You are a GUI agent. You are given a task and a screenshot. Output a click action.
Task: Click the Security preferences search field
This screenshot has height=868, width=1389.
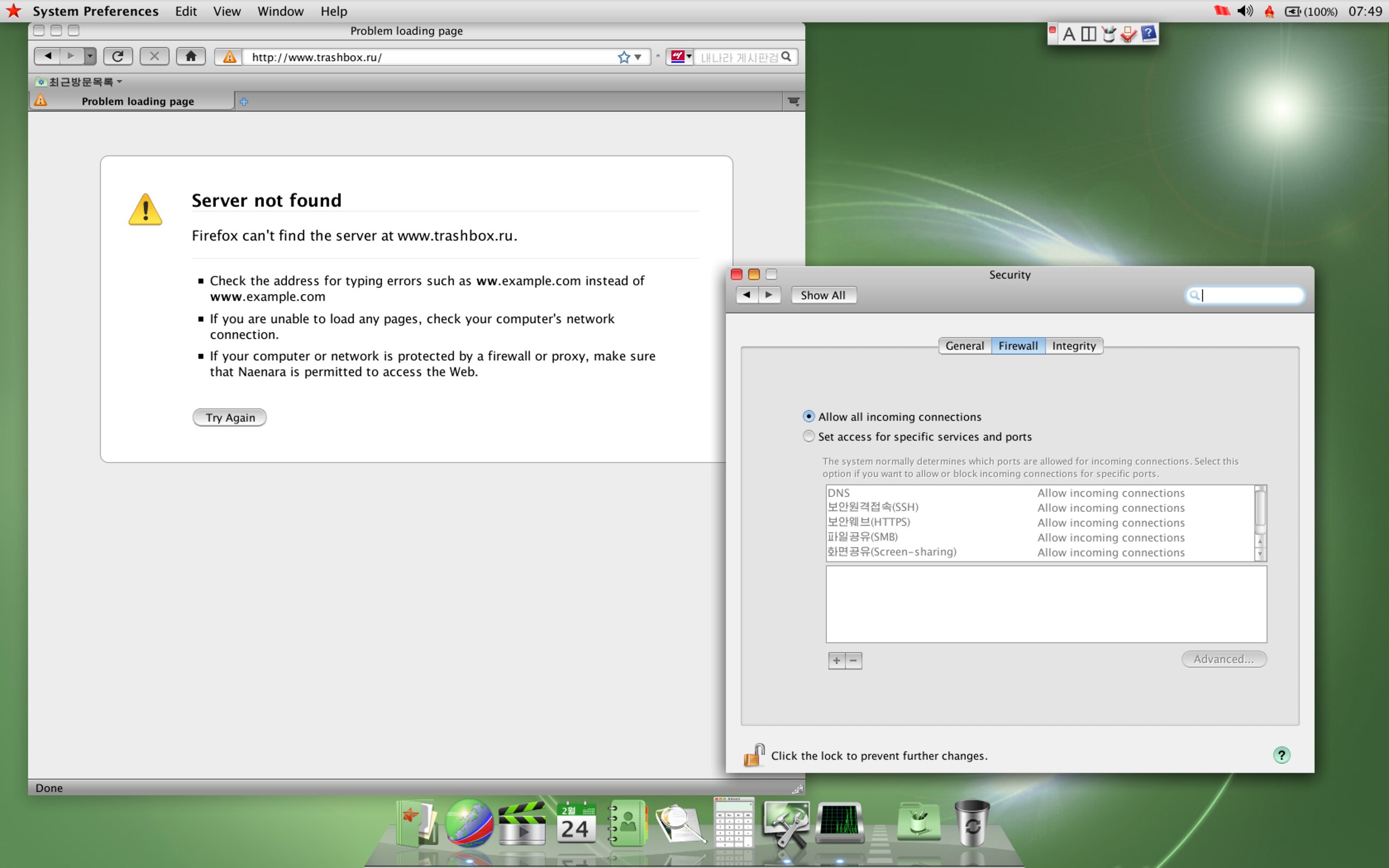coord(1244,295)
